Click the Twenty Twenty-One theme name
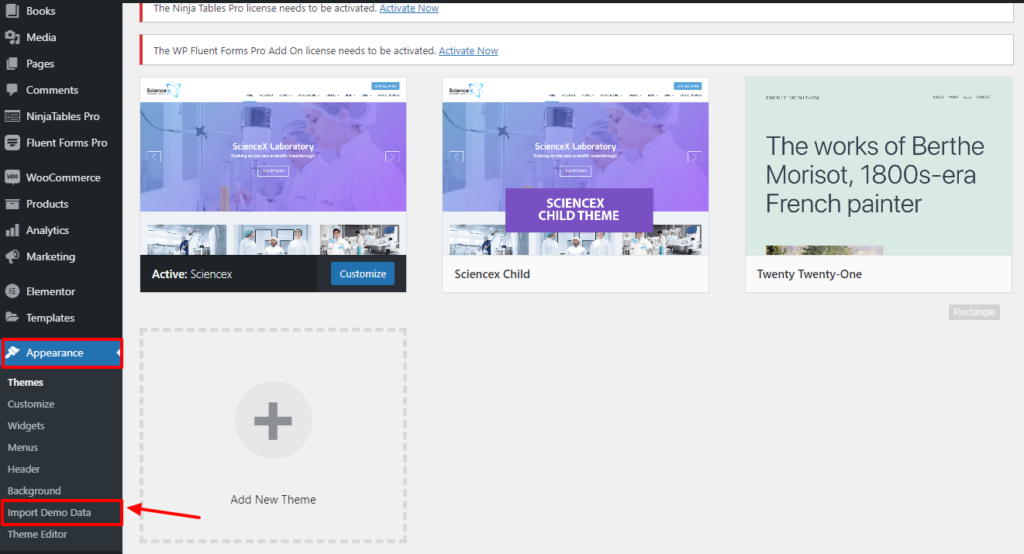 tap(809, 274)
